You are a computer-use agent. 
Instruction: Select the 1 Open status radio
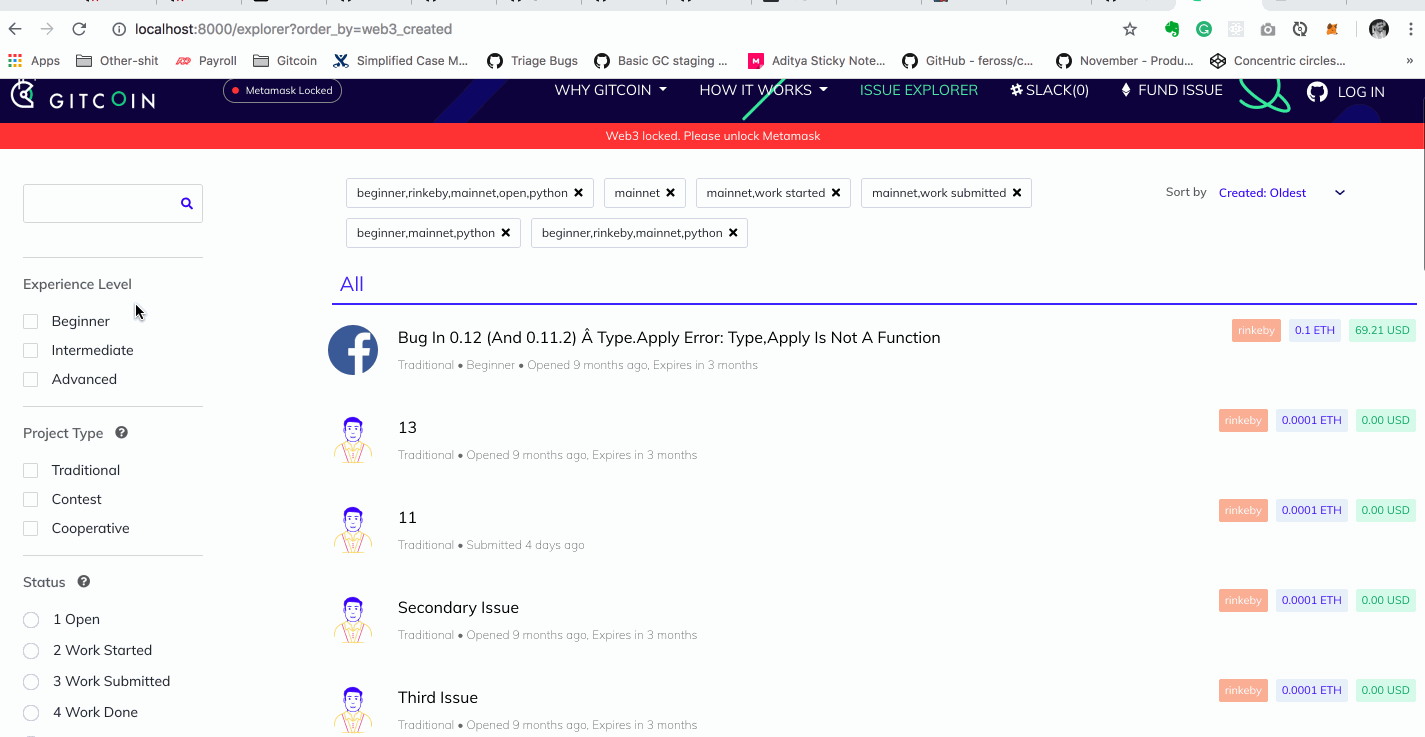coord(31,620)
